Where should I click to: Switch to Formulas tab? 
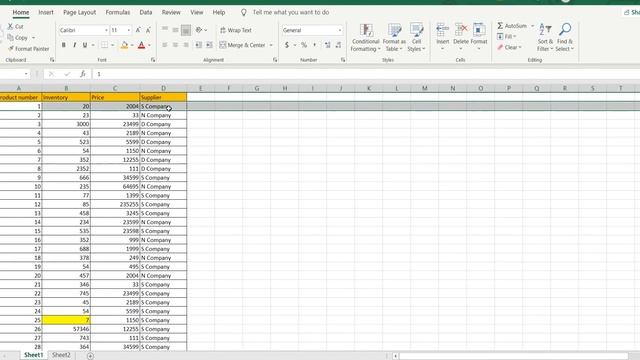click(x=118, y=12)
